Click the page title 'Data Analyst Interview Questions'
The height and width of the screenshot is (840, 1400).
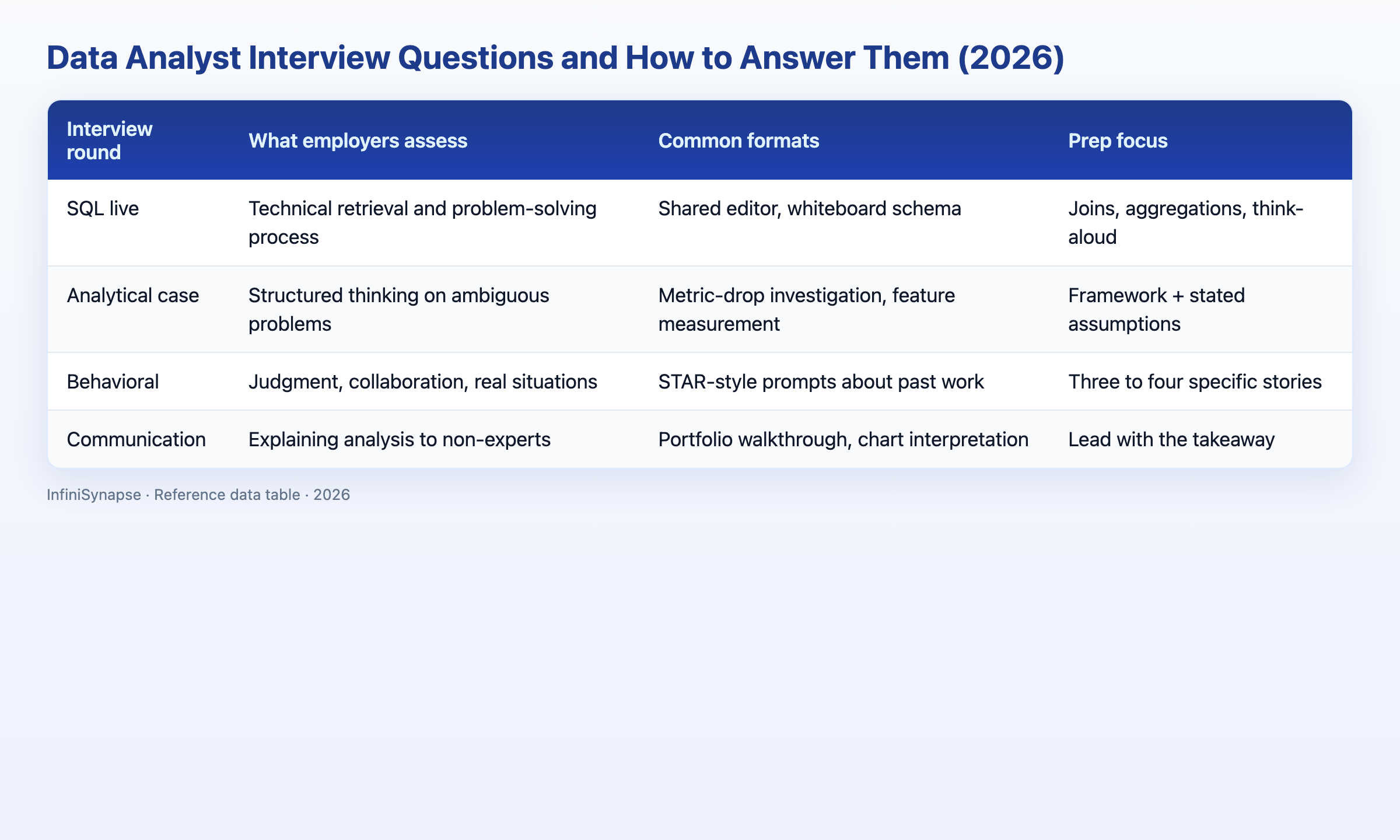click(x=300, y=58)
